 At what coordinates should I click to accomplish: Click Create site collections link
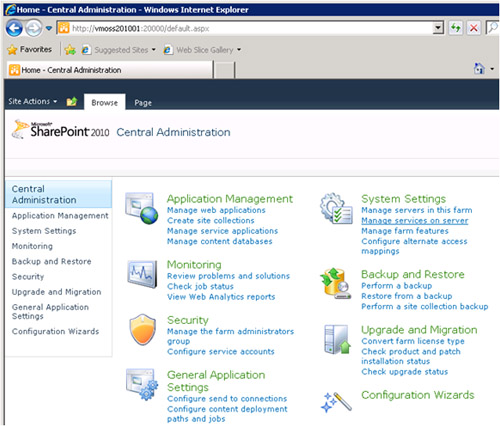click(x=211, y=220)
